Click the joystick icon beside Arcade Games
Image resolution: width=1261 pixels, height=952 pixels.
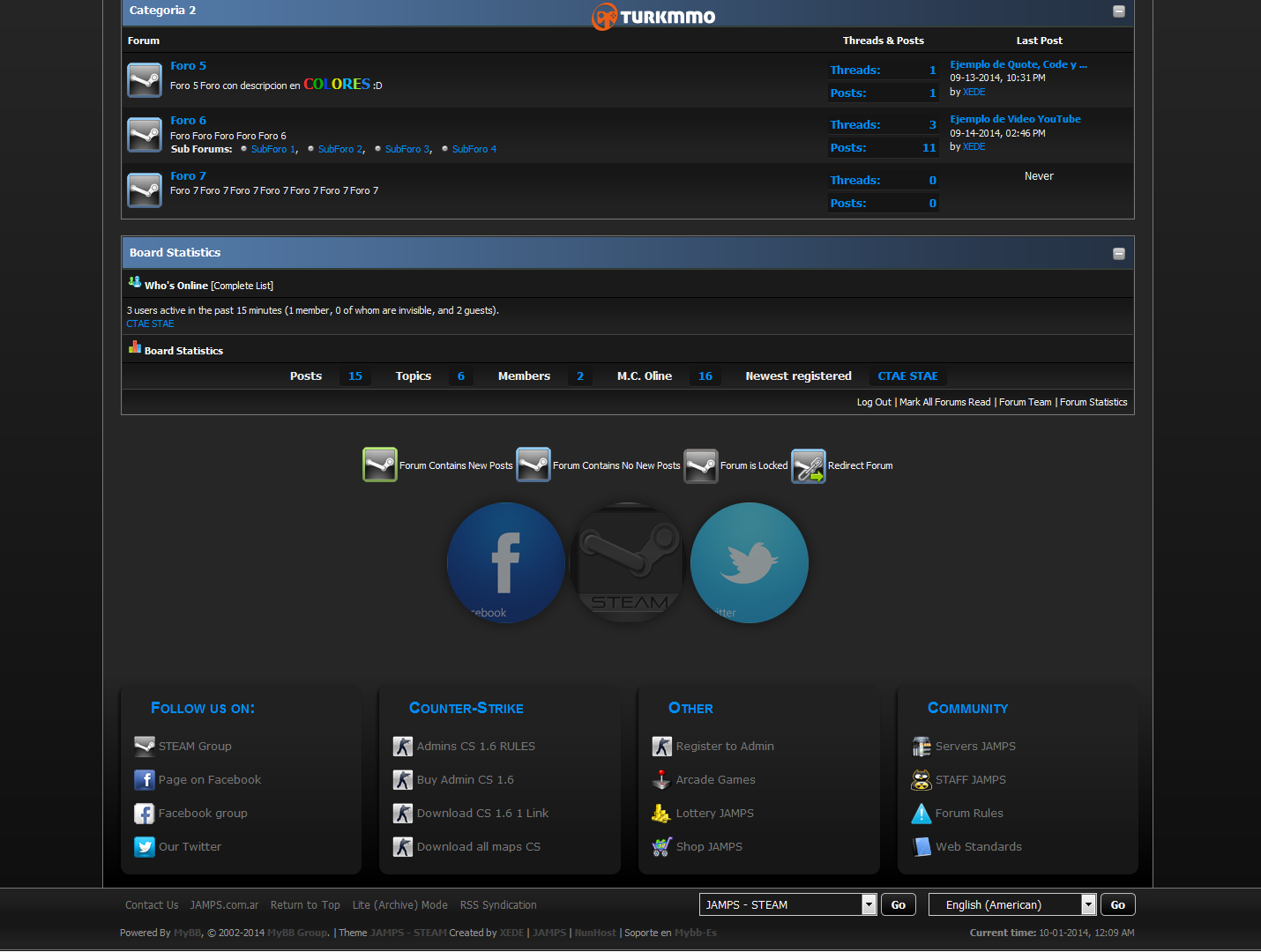pos(661,780)
